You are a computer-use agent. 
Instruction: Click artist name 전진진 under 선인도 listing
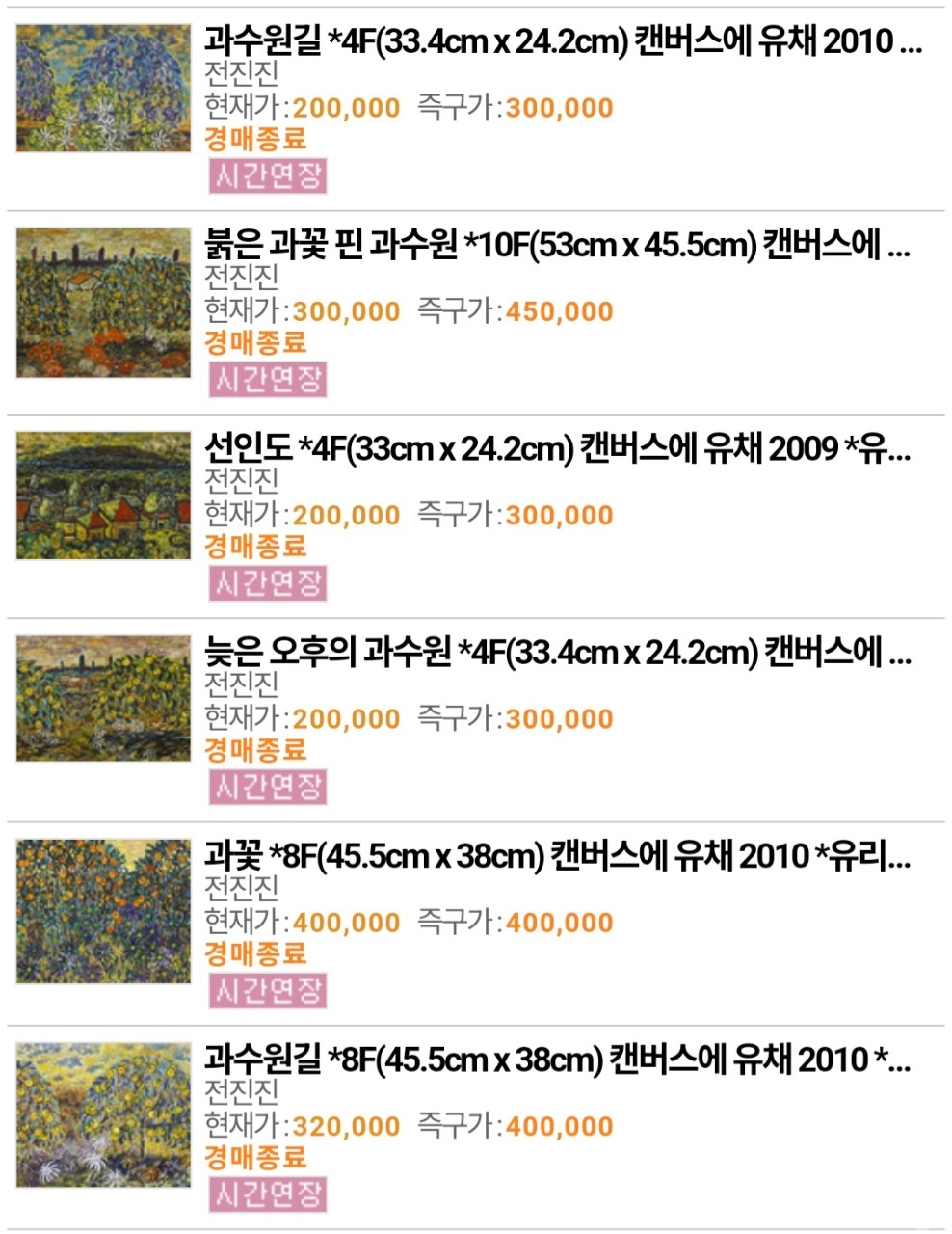[242, 480]
